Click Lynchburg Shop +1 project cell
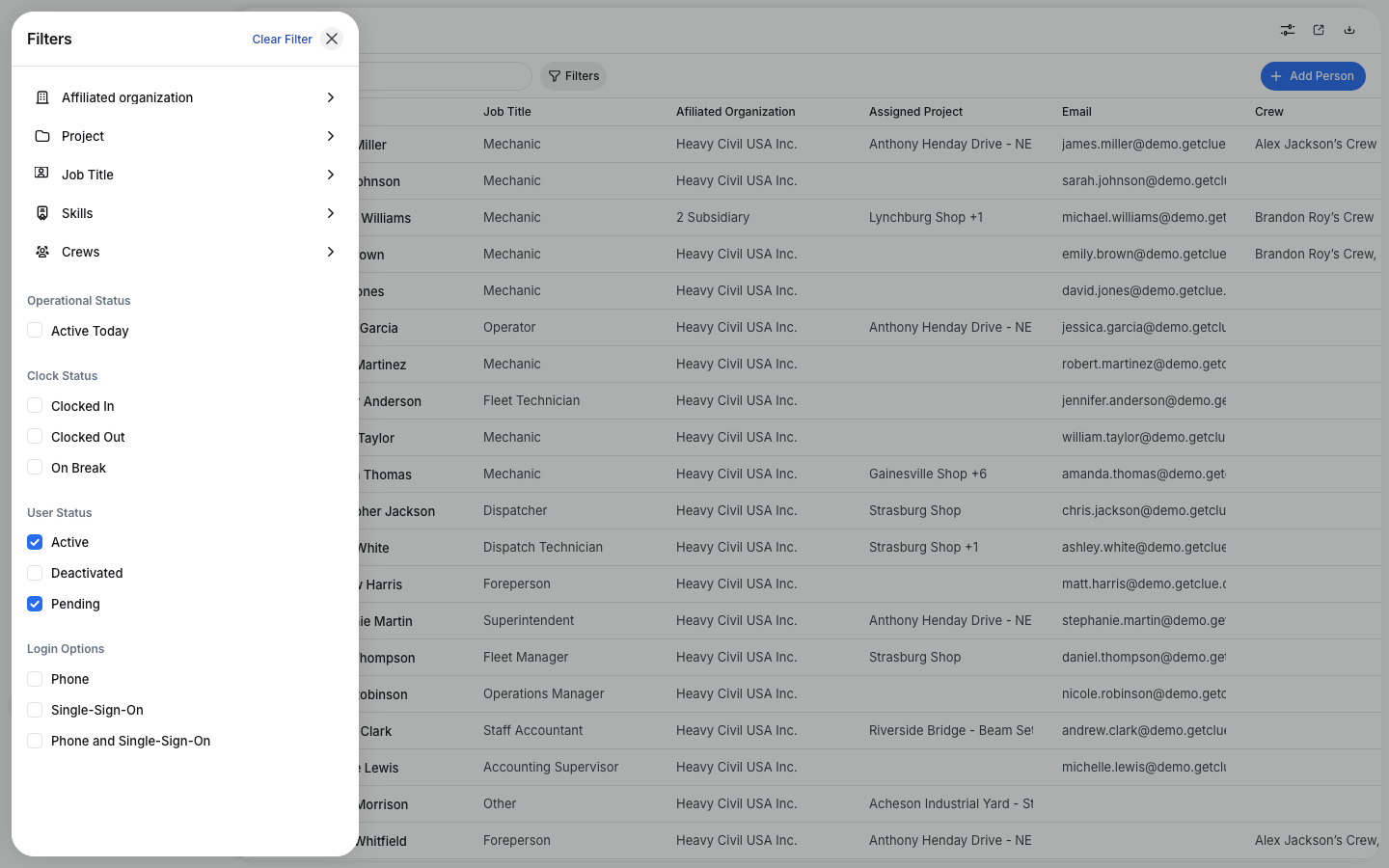Image resolution: width=1389 pixels, height=868 pixels. [x=926, y=218]
